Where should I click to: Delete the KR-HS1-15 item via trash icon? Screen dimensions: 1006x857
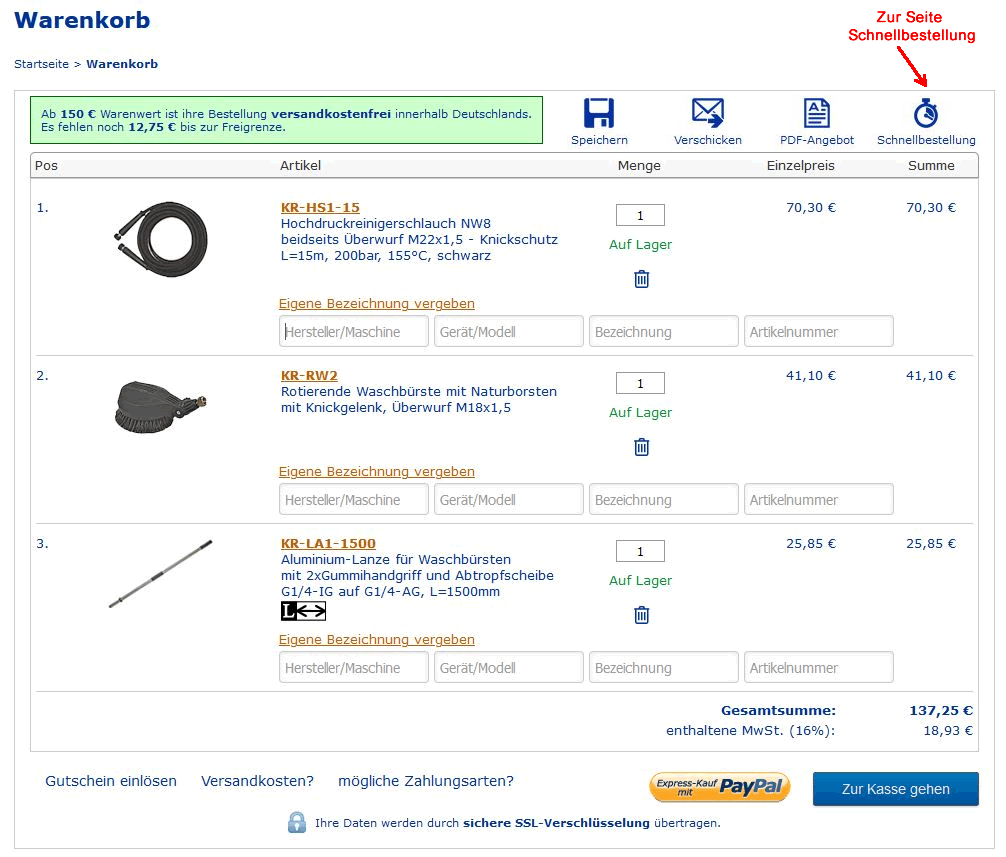click(x=641, y=279)
